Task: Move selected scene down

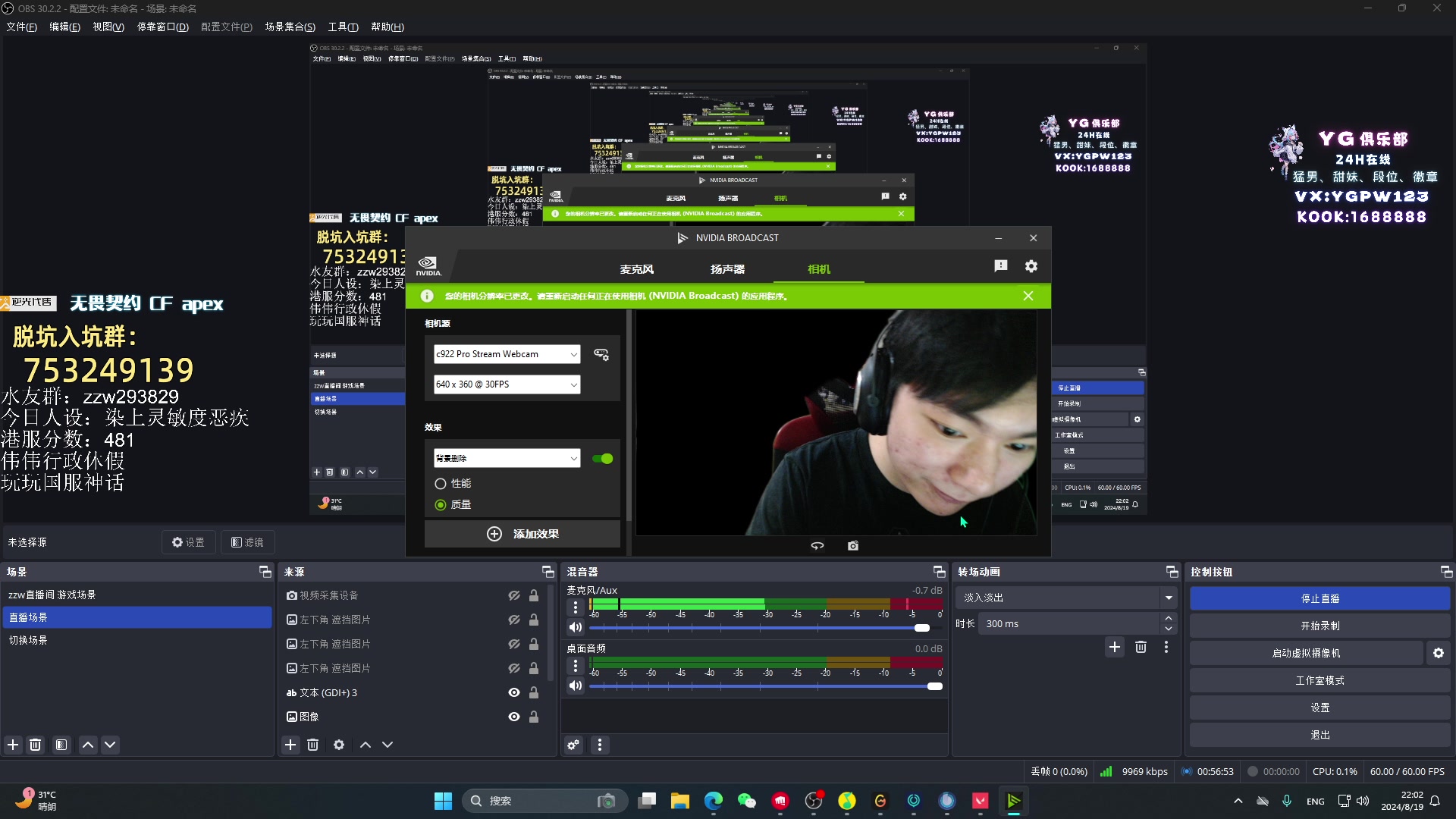Action: tap(110, 745)
